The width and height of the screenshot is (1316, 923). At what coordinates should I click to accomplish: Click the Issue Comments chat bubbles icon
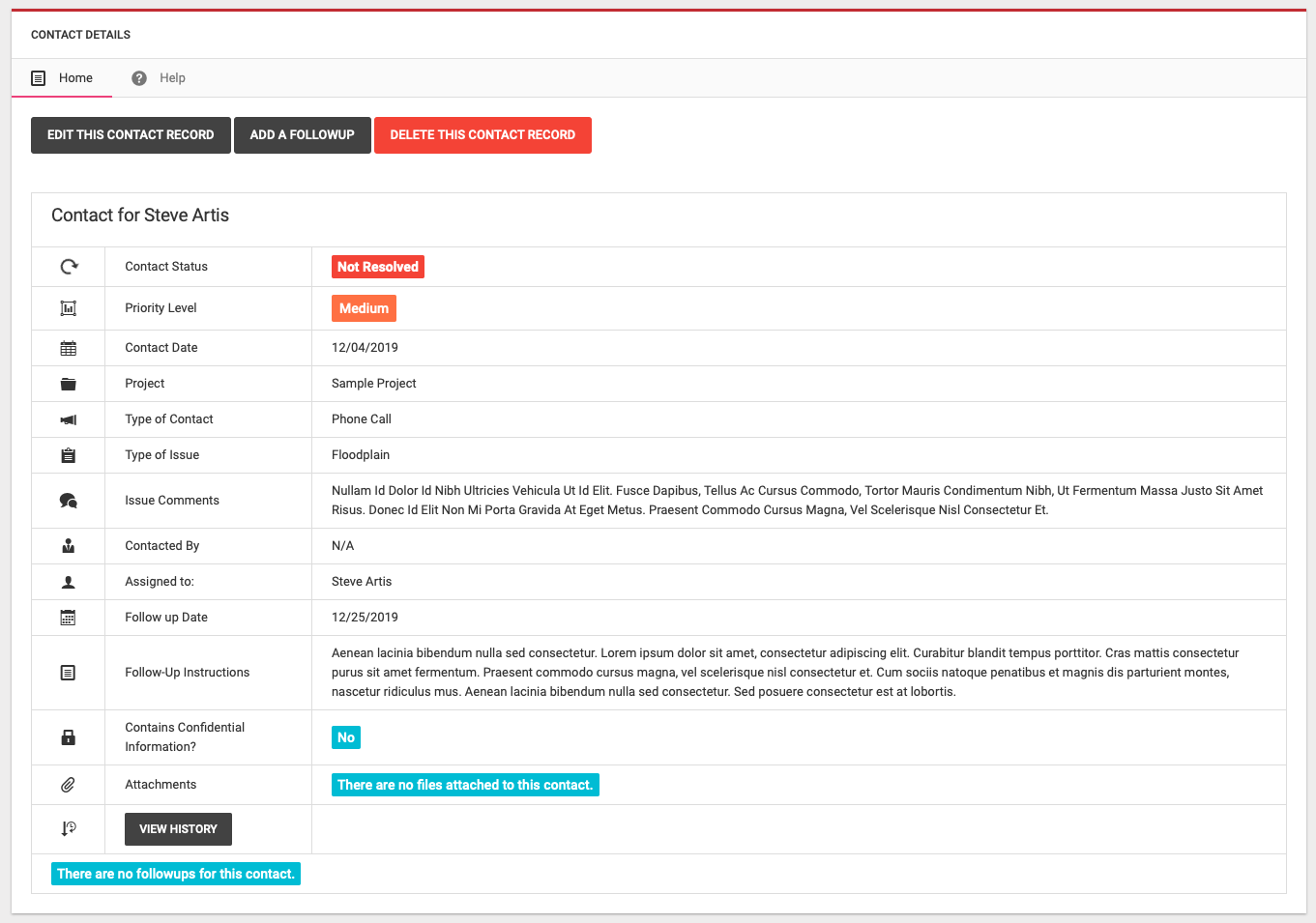point(69,501)
